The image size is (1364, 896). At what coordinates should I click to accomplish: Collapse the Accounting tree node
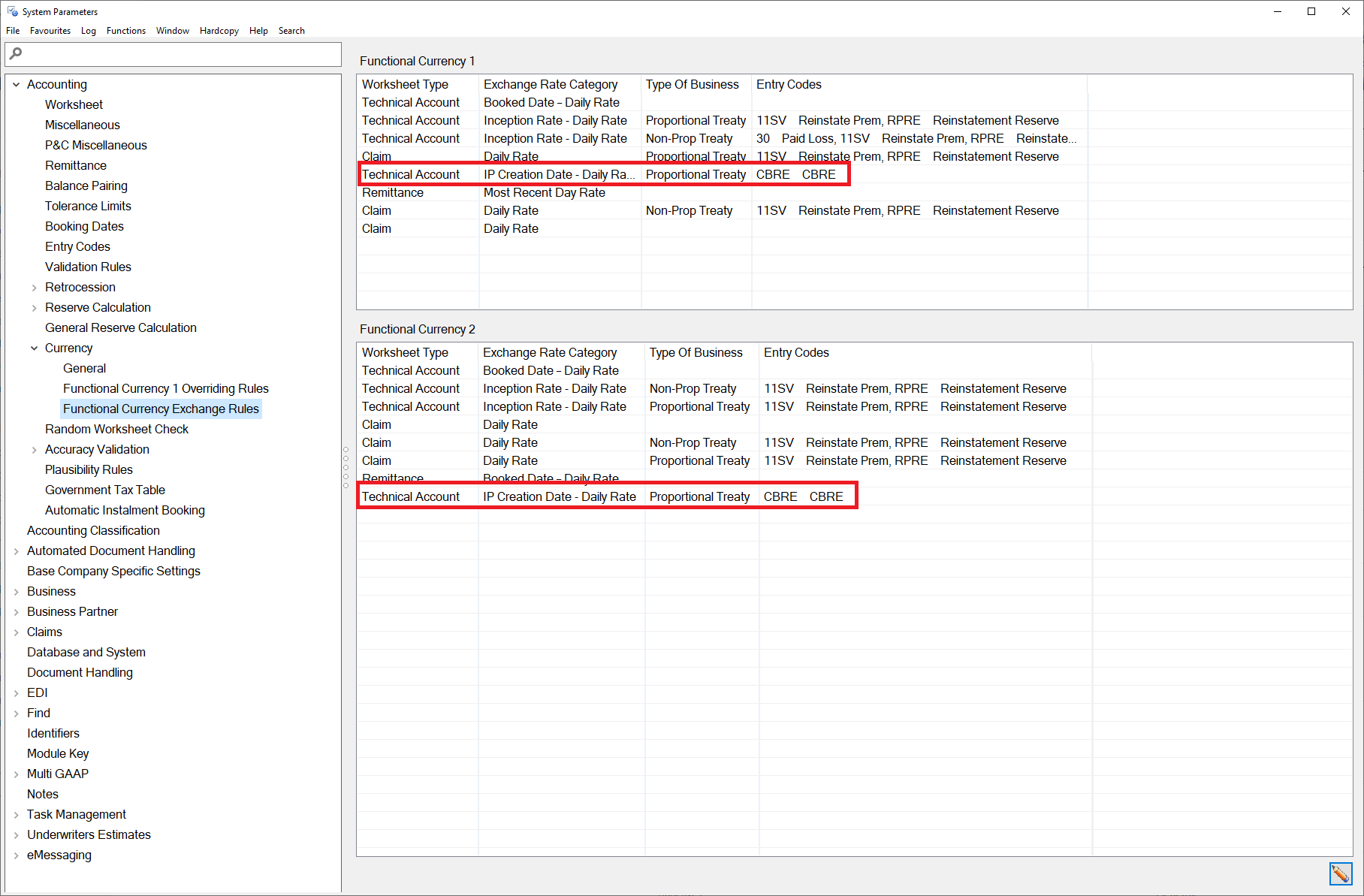pyautogui.click(x=17, y=85)
